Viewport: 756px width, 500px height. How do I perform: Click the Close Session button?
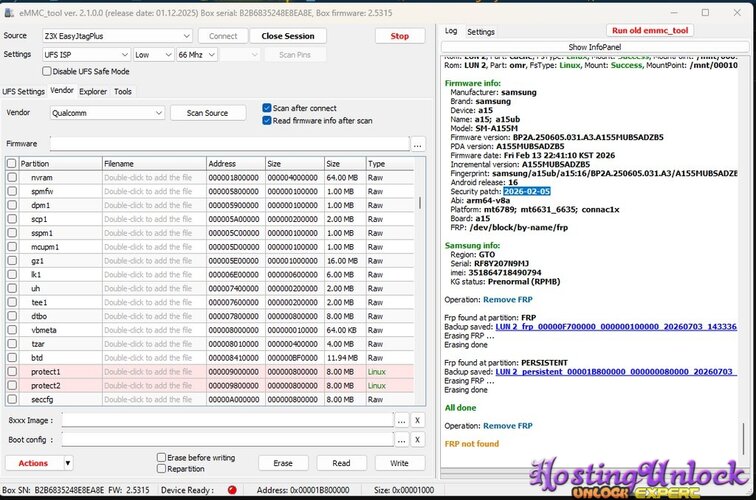(x=288, y=36)
